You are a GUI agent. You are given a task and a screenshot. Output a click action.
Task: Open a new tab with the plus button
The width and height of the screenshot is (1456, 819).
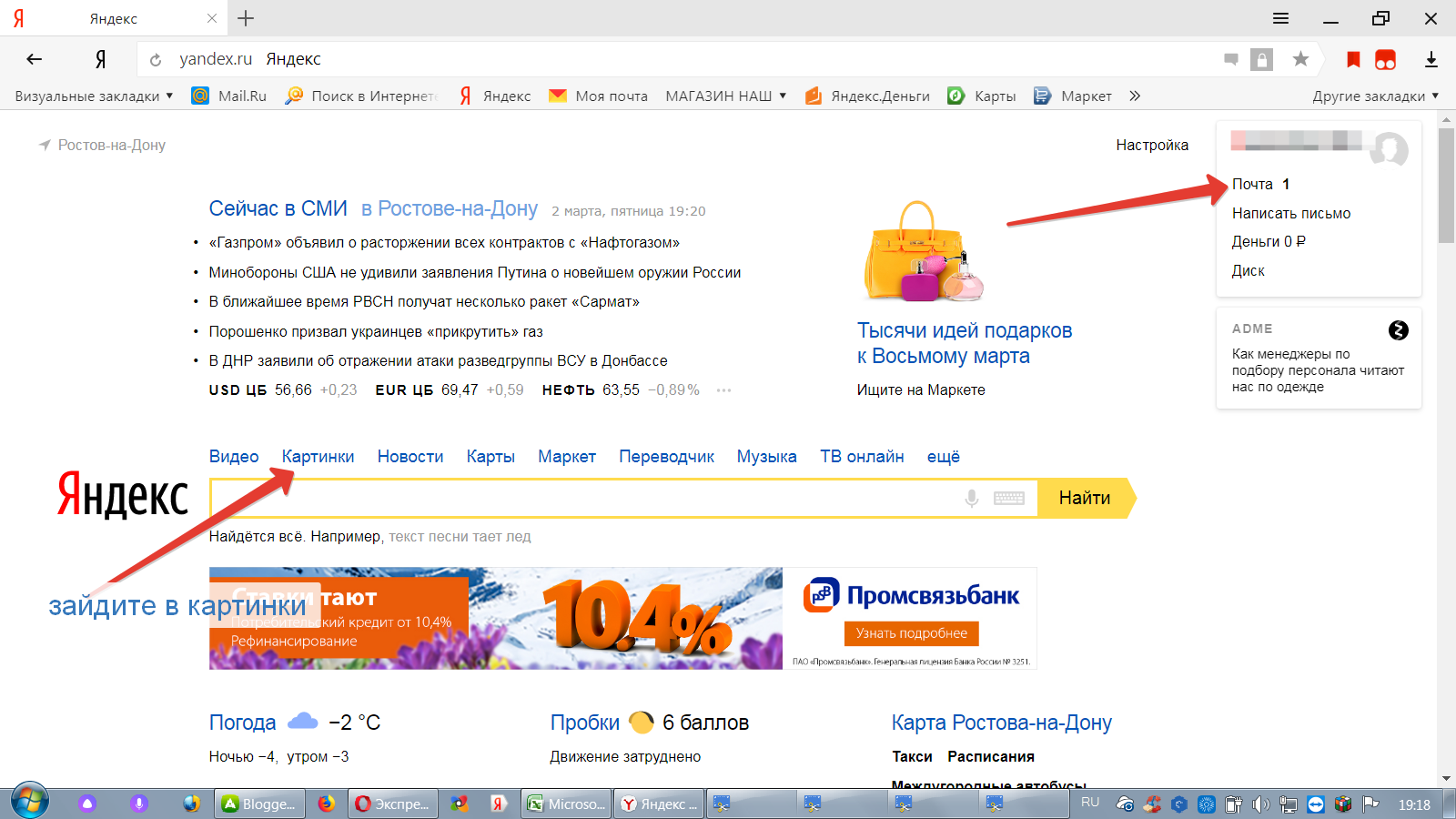(x=246, y=18)
